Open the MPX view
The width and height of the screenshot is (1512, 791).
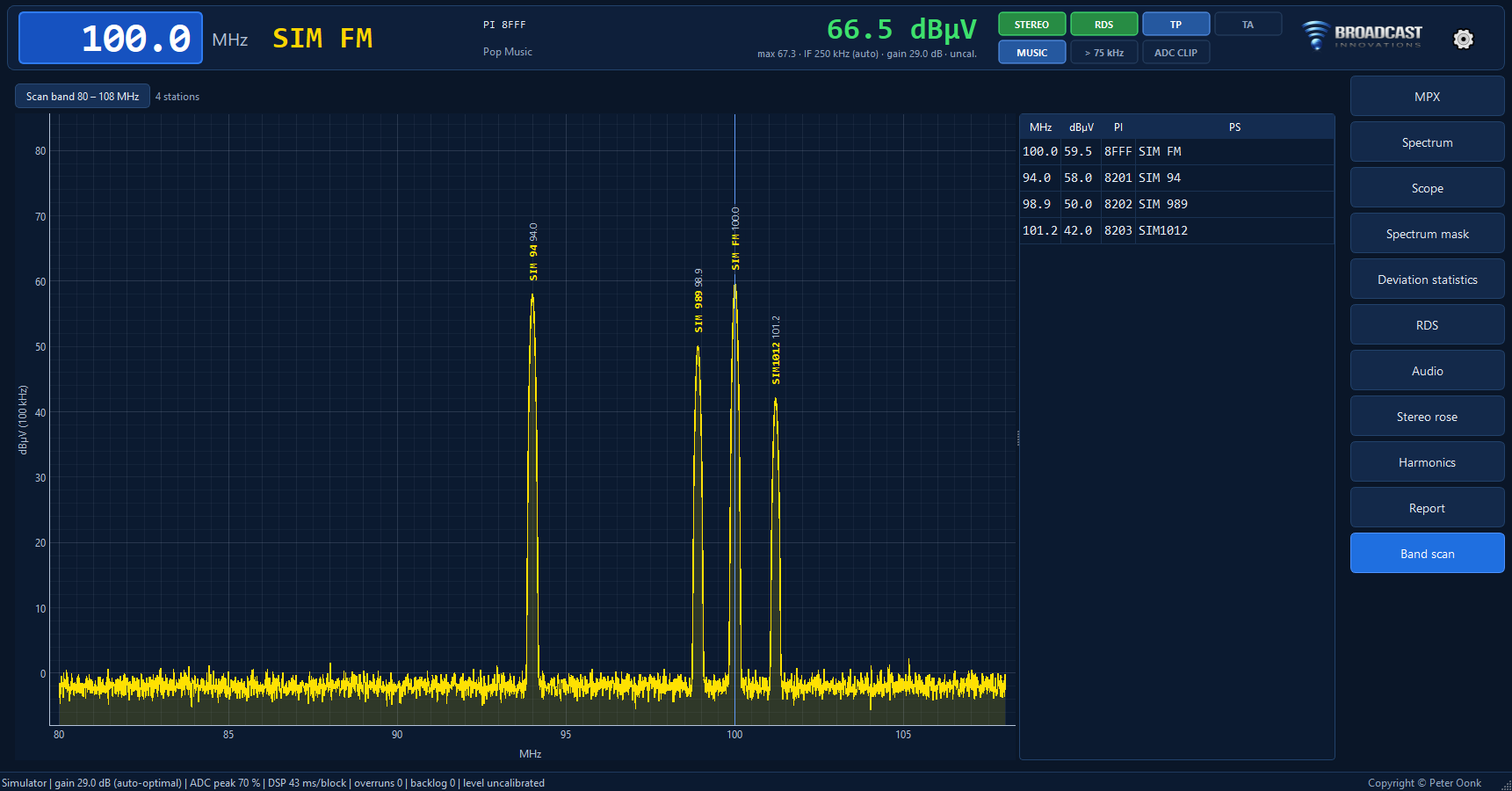[x=1427, y=97]
